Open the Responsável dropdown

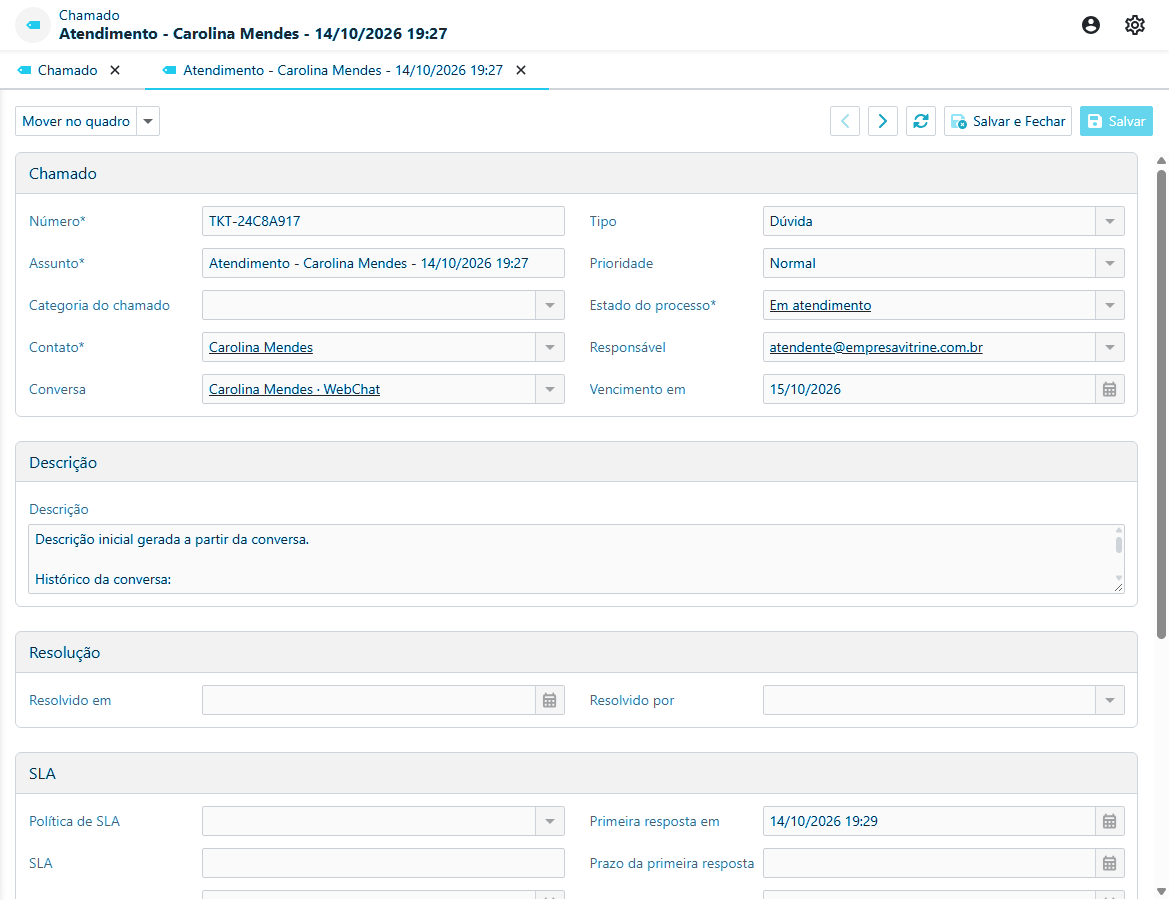tap(1109, 347)
